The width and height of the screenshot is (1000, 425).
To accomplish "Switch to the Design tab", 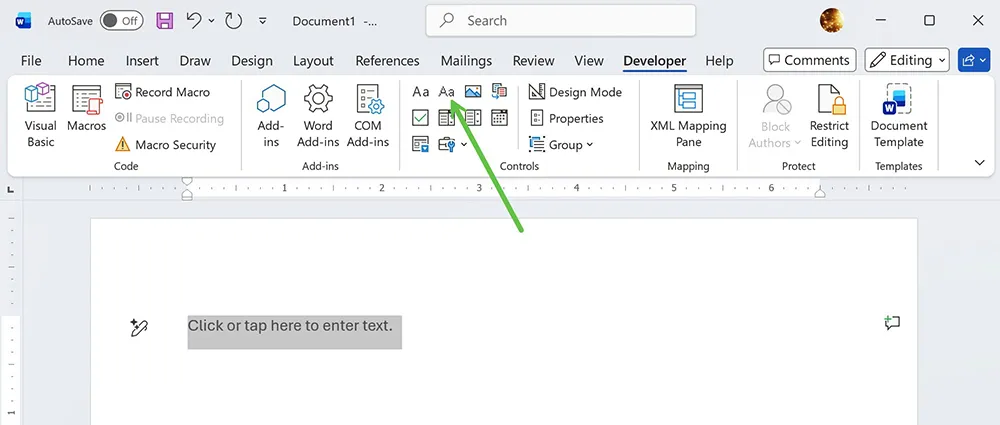I will [x=252, y=61].
